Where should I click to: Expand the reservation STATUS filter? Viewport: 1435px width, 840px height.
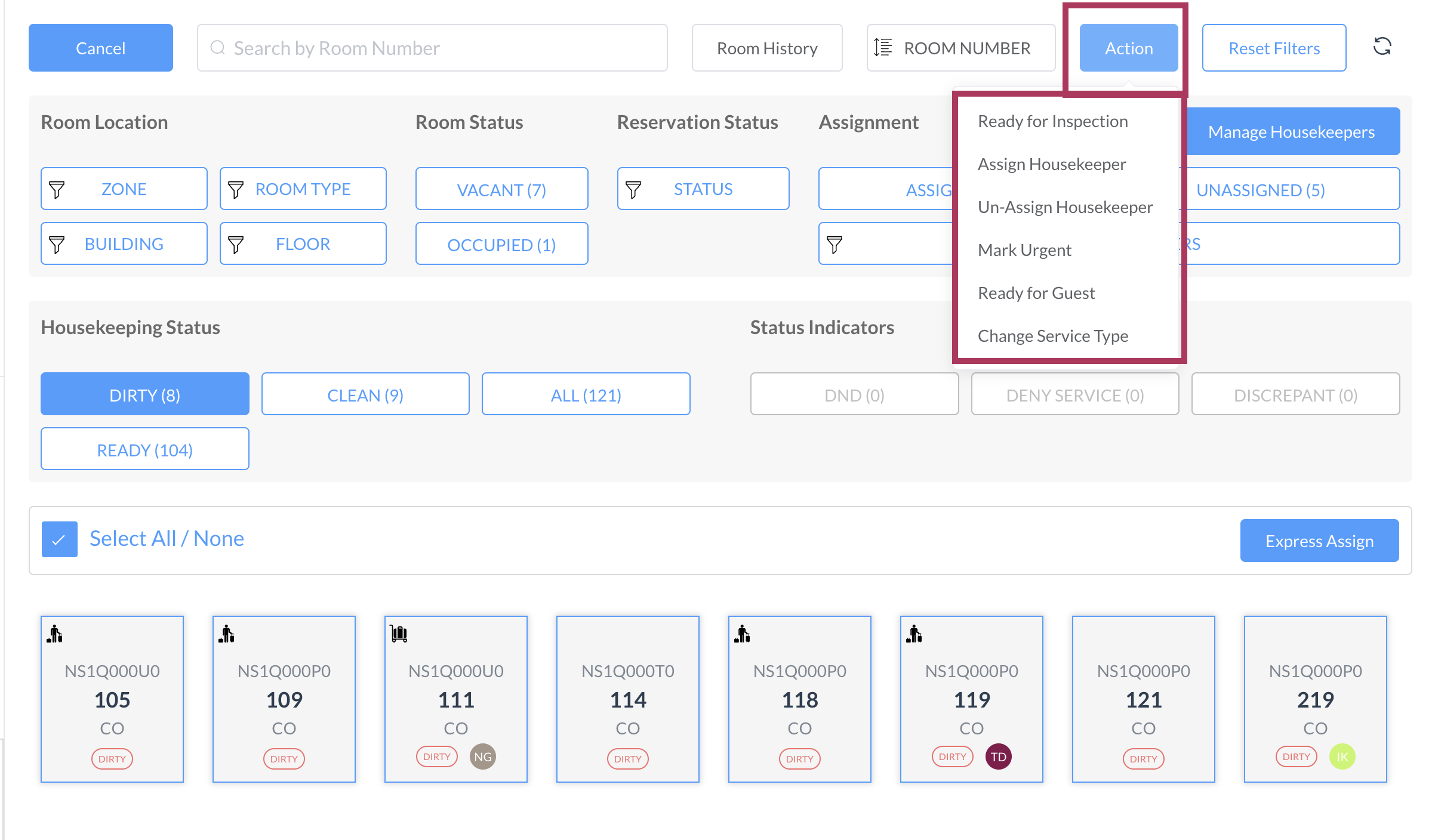[x=703, y=189]
